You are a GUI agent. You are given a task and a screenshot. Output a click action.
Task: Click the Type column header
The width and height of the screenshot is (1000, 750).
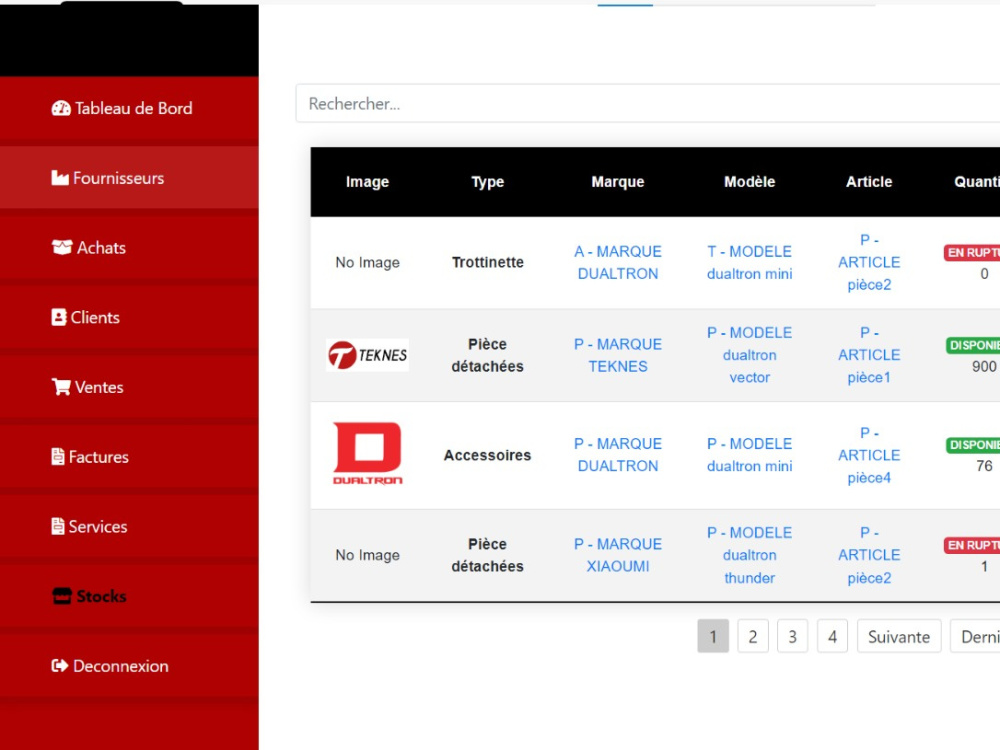click(x=488, y=182)
